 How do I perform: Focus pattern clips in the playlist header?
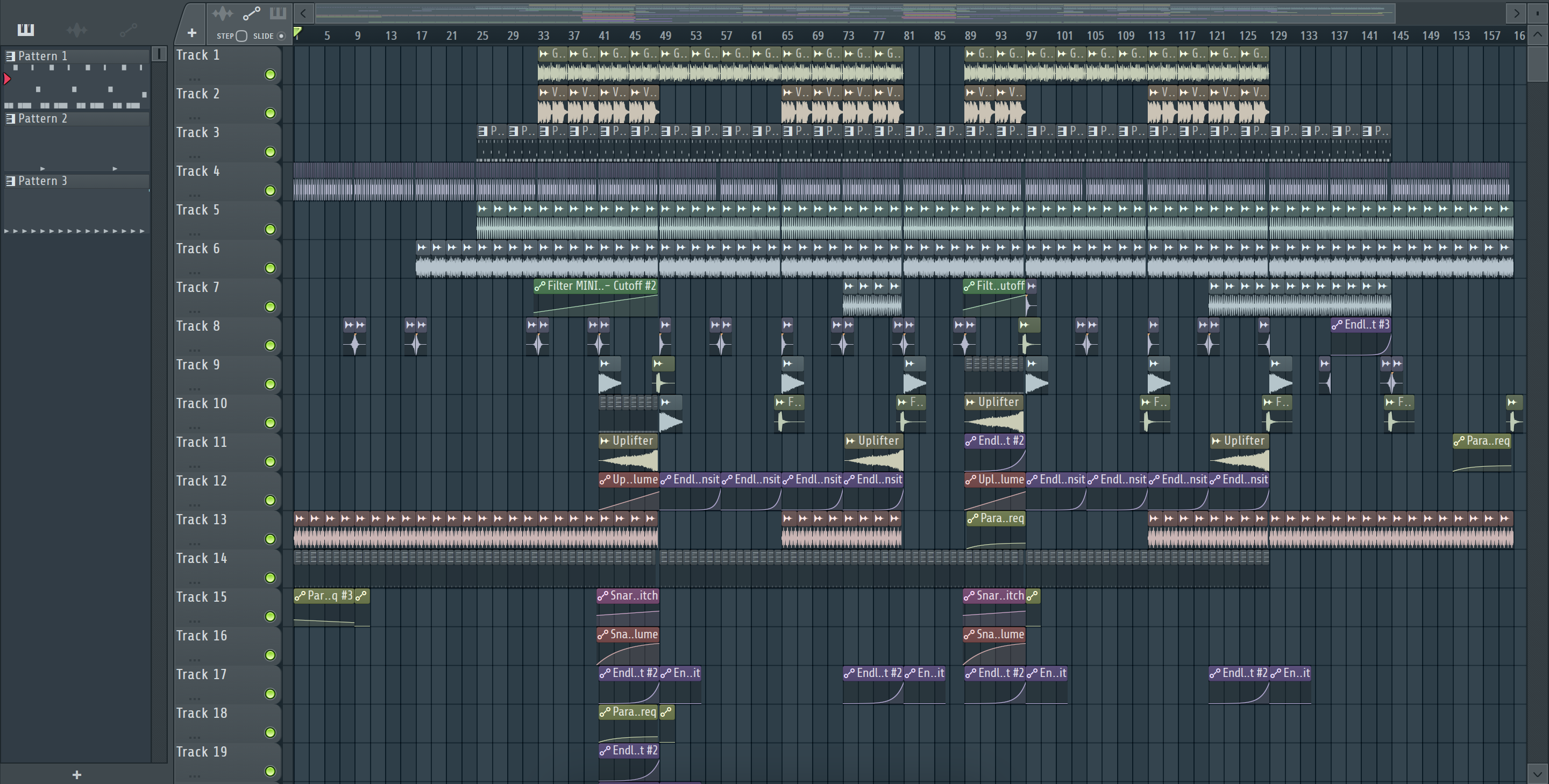tap(277, 13)
